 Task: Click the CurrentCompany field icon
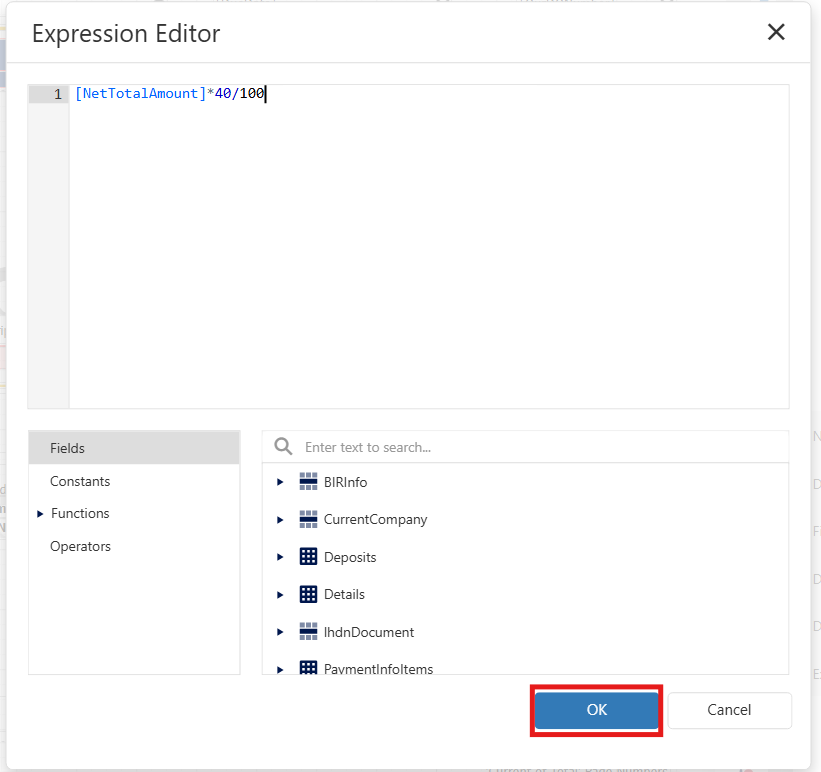point(308,520)
